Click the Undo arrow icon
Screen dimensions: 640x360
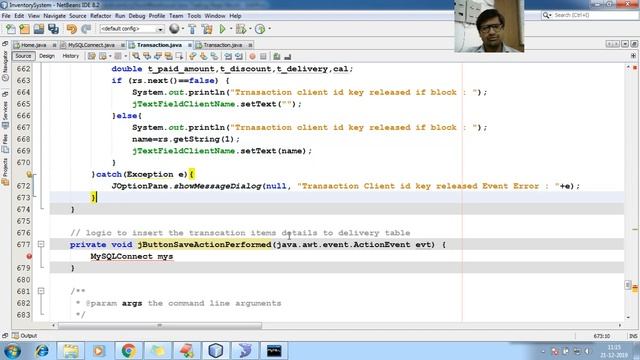71,29
